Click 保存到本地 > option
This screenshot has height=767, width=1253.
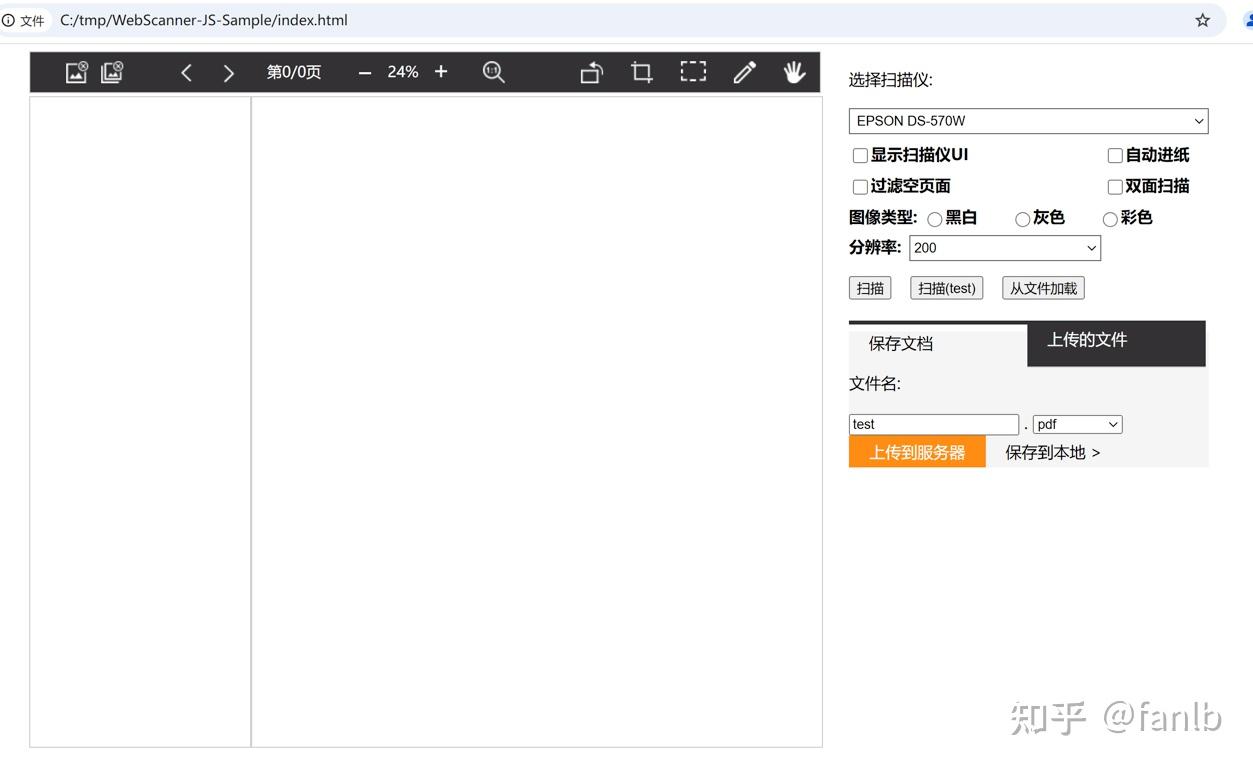[1053, 452]
